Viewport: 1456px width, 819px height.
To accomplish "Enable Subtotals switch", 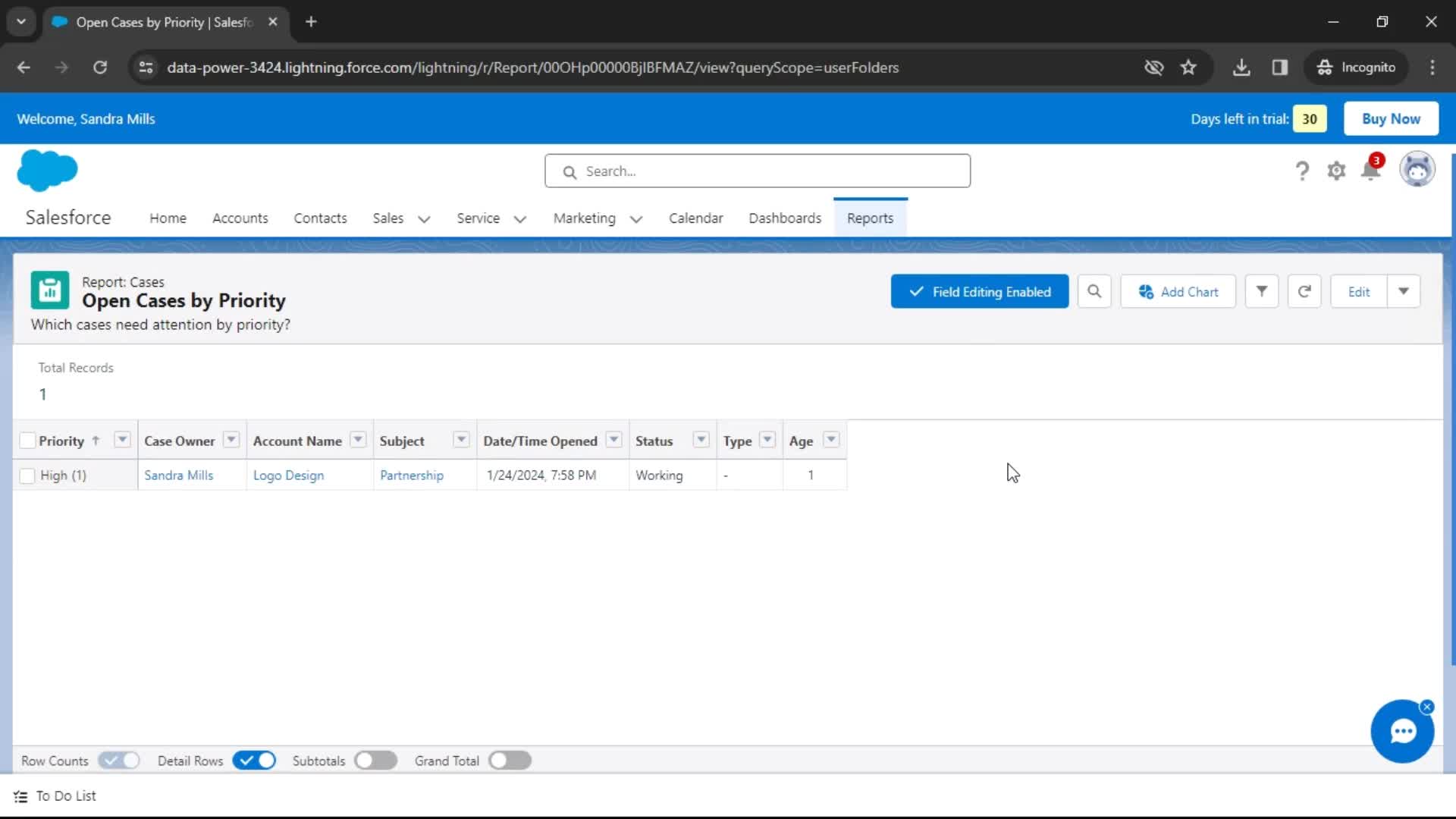I will [375, 761].
